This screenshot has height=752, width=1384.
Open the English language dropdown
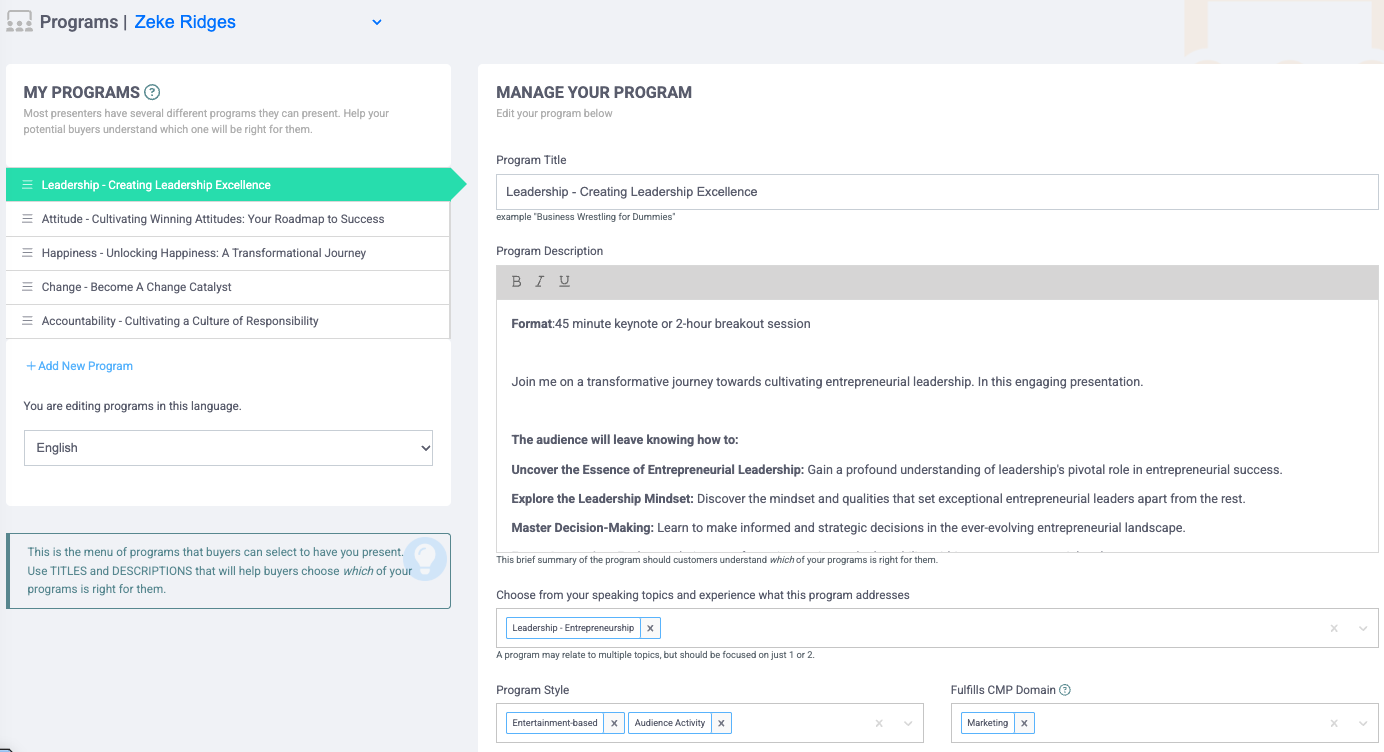tap(228, 448)
